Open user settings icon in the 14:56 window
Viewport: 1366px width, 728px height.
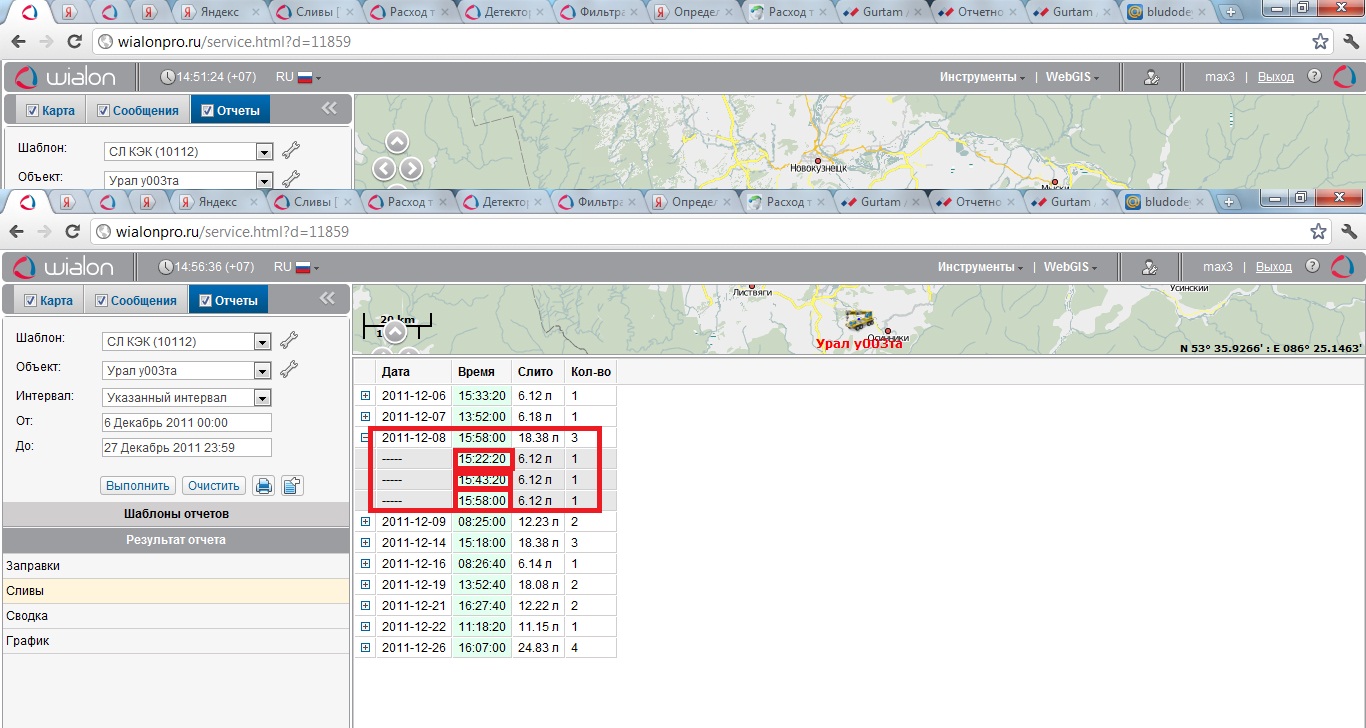pyautogui.click(x=1151, y=267)
